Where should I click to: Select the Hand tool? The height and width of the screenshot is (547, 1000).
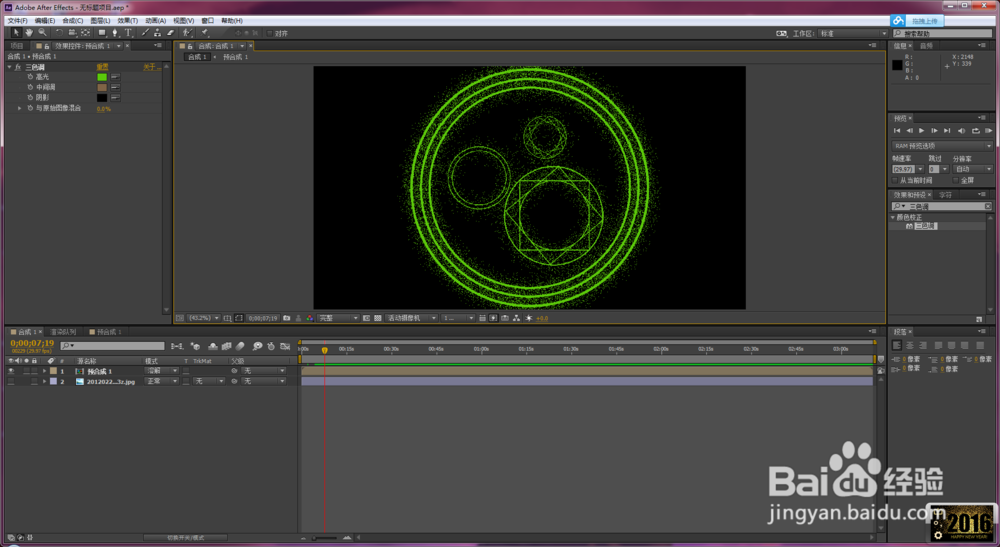29,33
